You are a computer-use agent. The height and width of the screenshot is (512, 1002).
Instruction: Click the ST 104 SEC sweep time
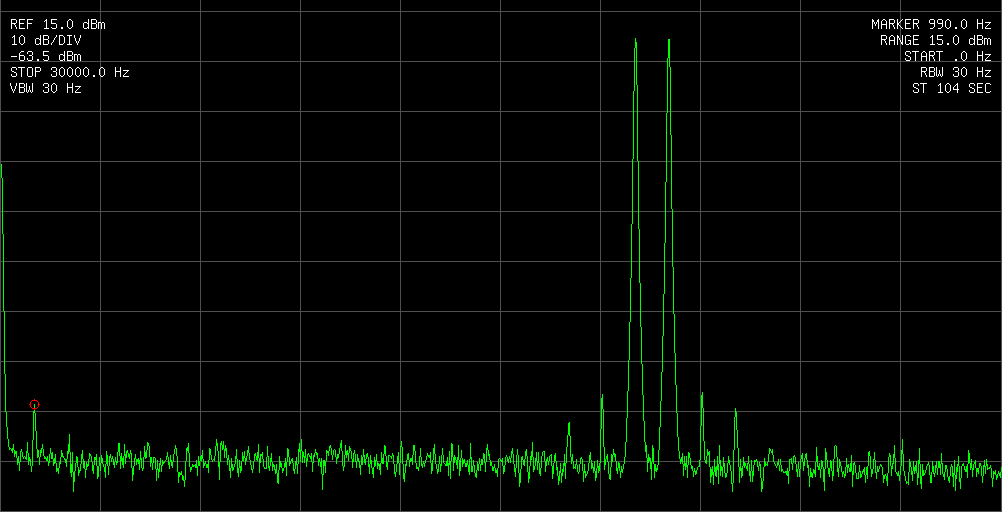coord(952,89)
